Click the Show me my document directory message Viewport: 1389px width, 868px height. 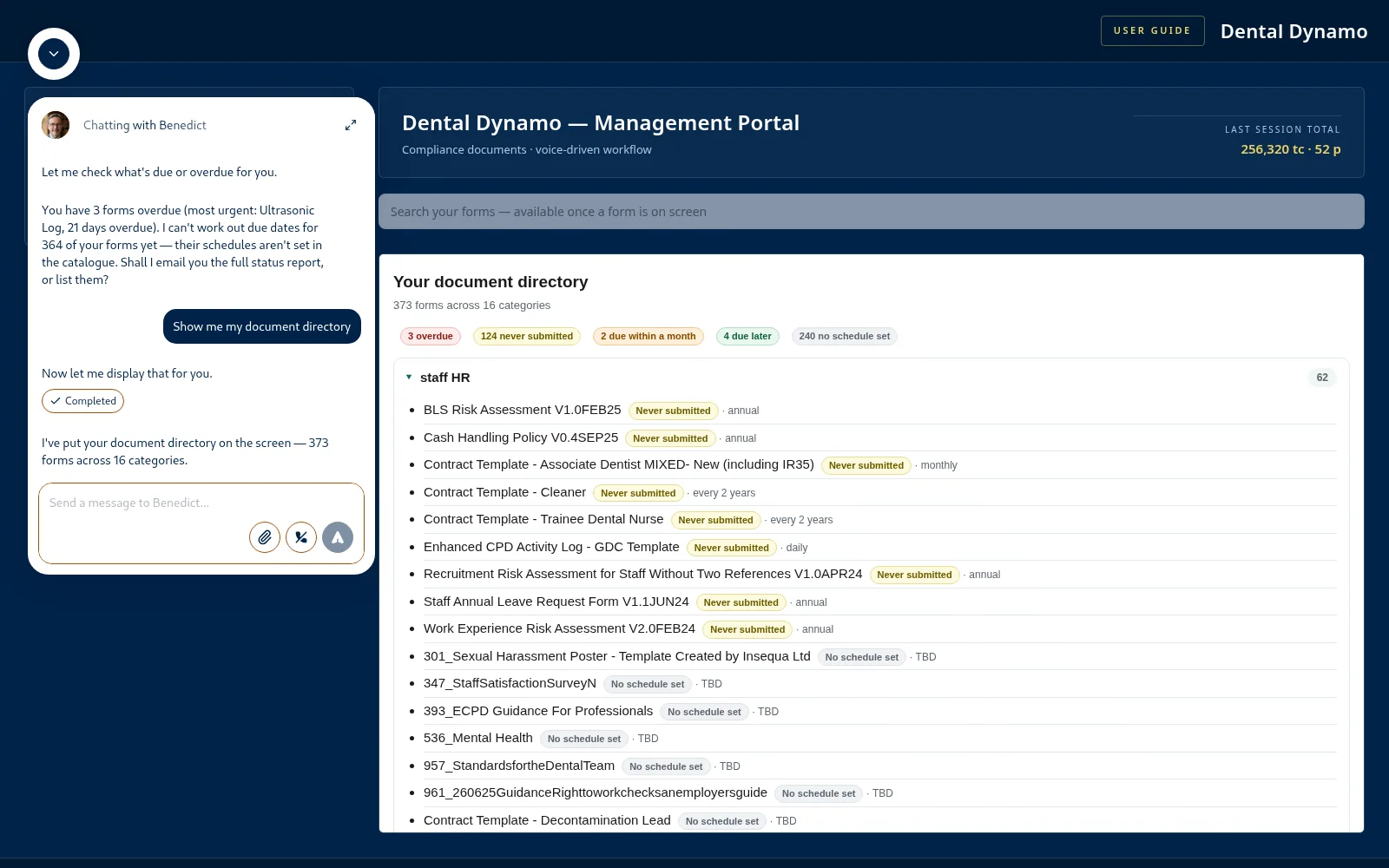[262, 326]
